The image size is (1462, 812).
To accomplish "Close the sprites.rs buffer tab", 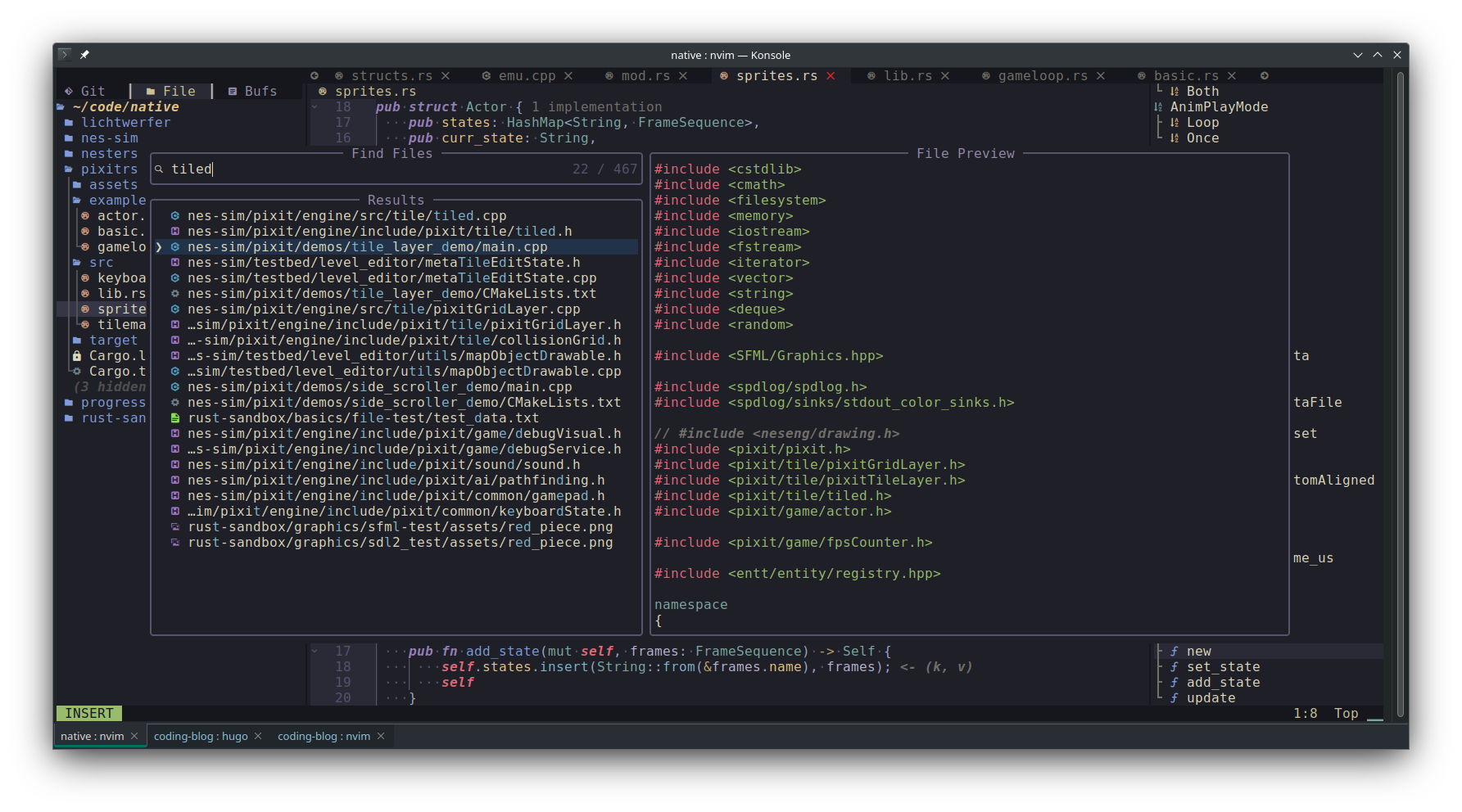I will (x=831, y=76).
